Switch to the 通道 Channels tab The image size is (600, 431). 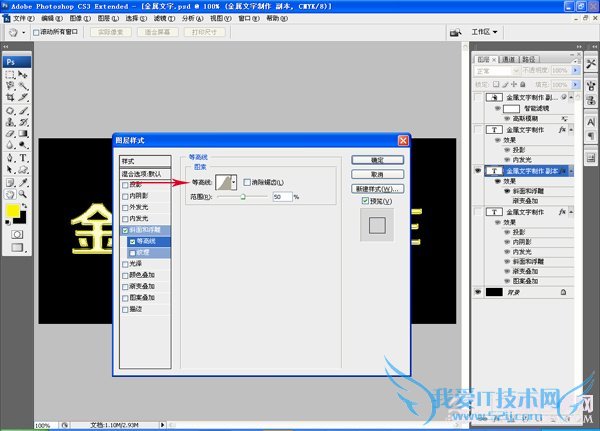(509, 59)
